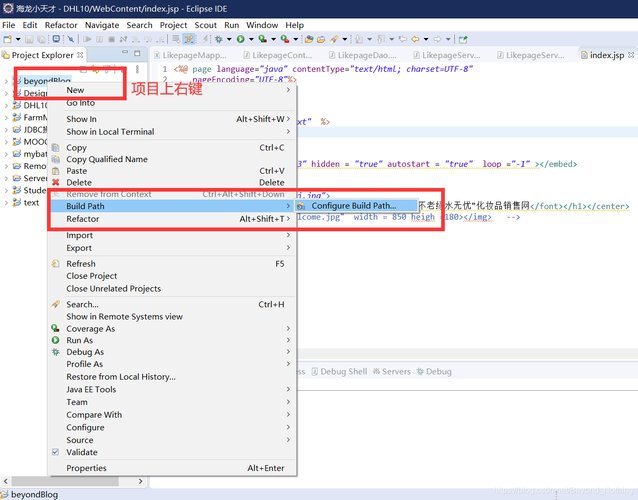Image resolution: width=638 pixels, height=500 pixels.
Task: Minimize the Project Explorer panel
Action: (125, 53)
